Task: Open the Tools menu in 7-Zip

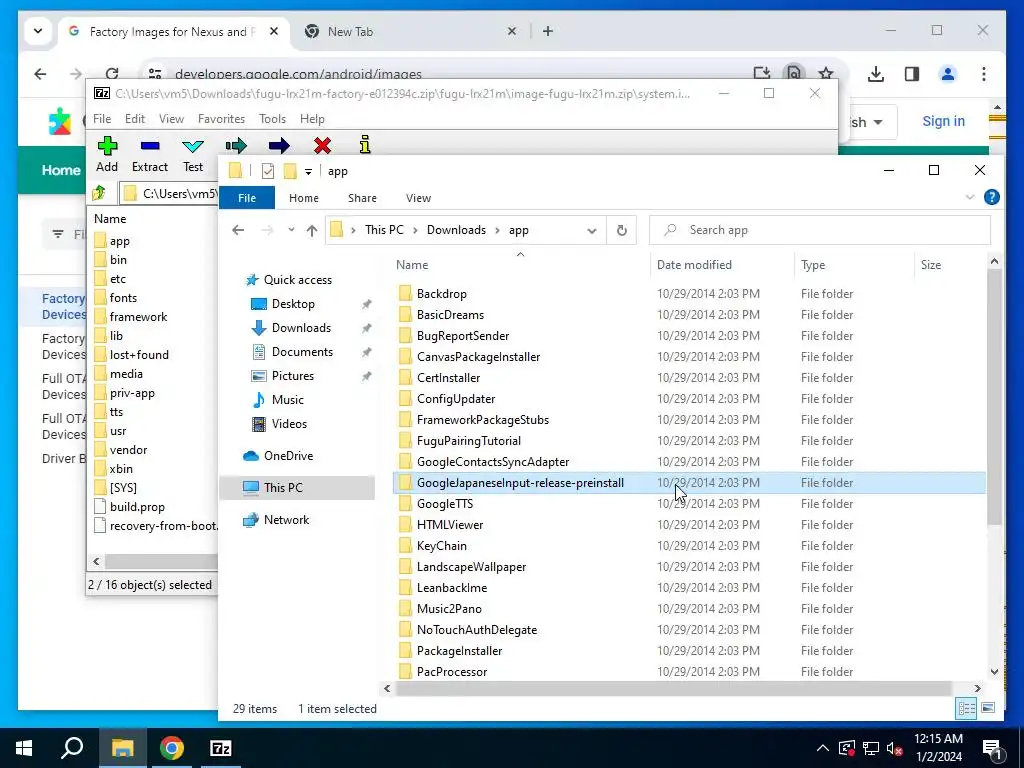Action: [x=272, y=119]
